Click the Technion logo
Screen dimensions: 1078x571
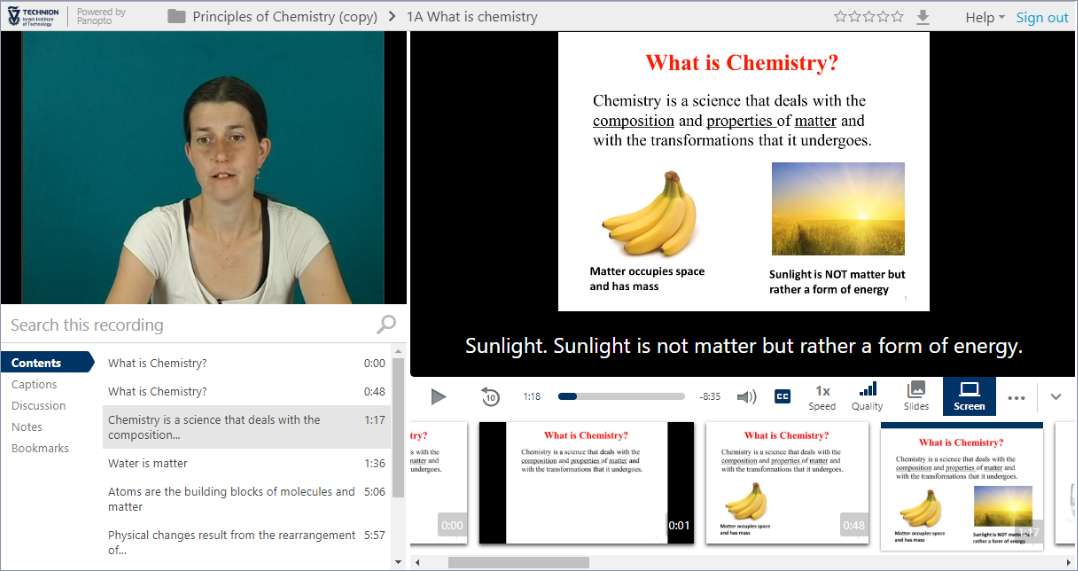click(33, 16)
